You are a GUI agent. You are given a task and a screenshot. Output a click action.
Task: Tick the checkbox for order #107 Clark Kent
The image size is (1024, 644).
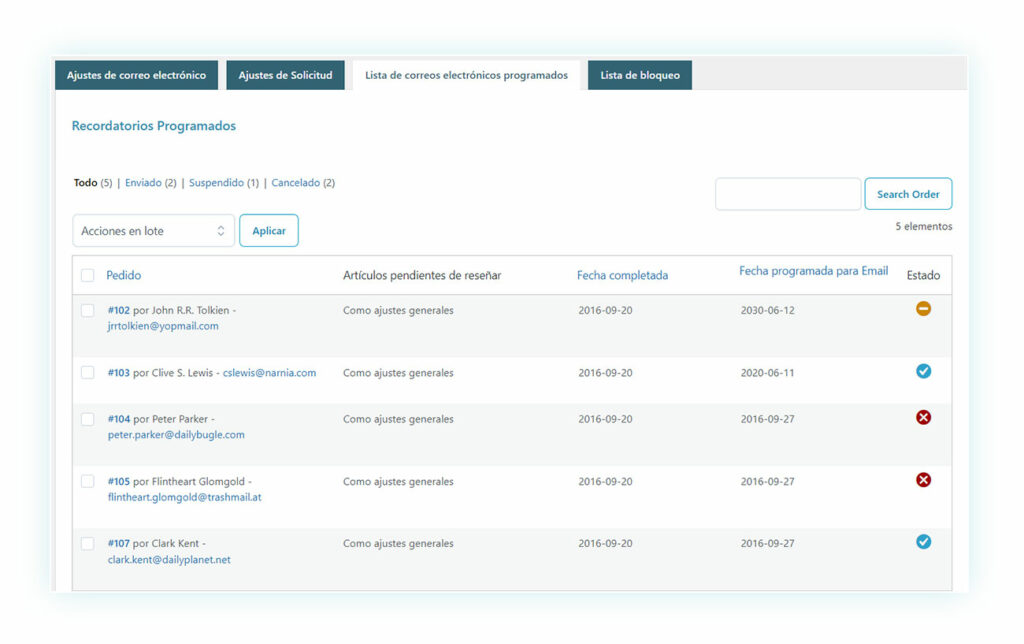88,543
